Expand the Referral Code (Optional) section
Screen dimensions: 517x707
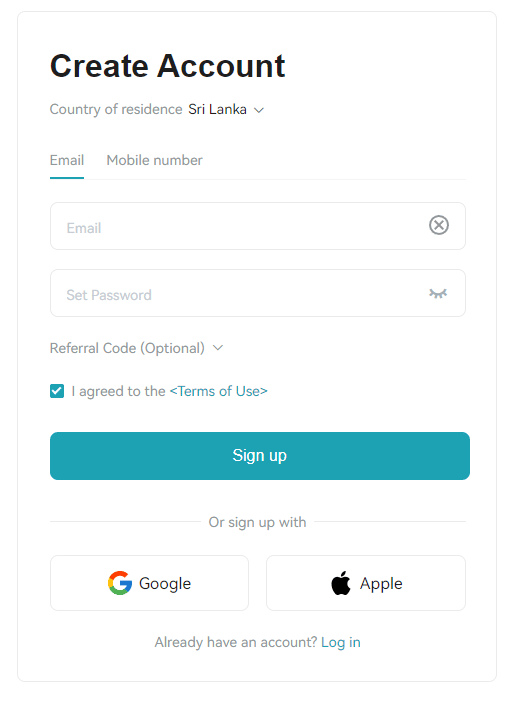coord(136,348)
